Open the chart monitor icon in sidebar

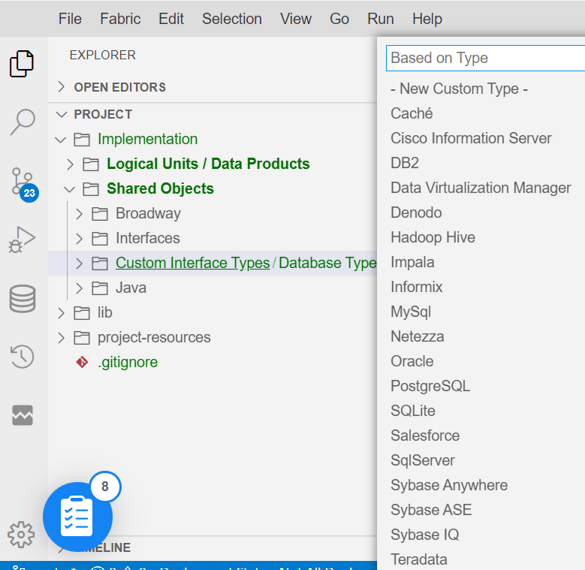[22, 415]
